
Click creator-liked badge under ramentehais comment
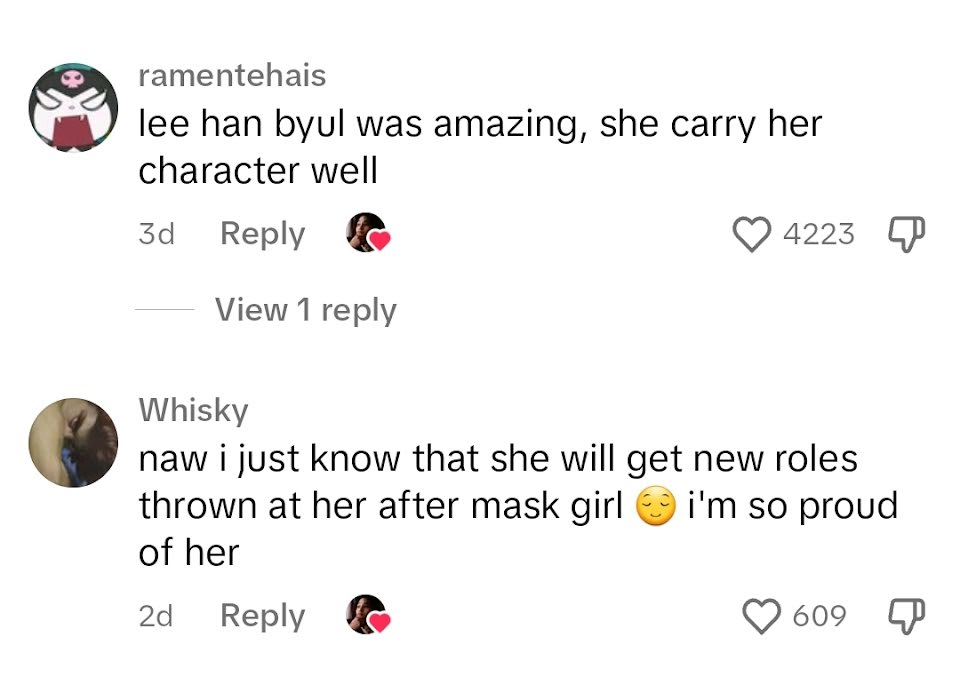point(368,233)
